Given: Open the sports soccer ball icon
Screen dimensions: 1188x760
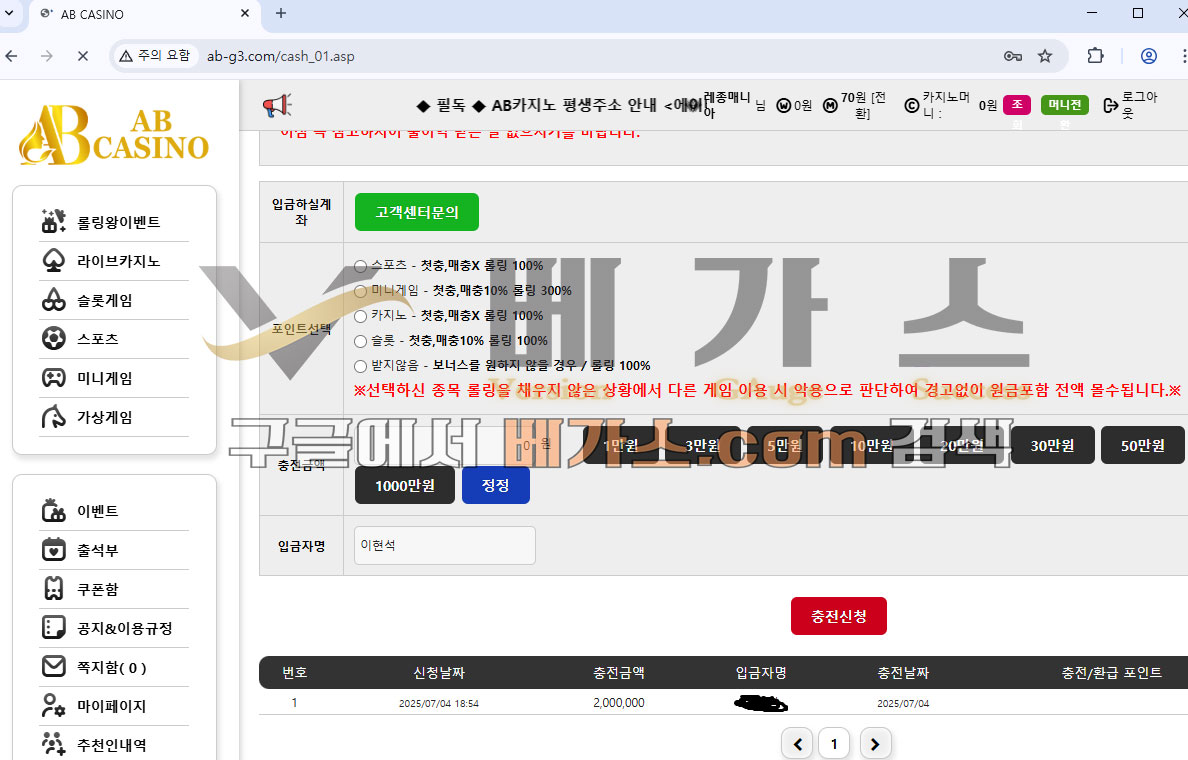Looking at the screenshot, I should pyautogui.click(x=53, y=338).
